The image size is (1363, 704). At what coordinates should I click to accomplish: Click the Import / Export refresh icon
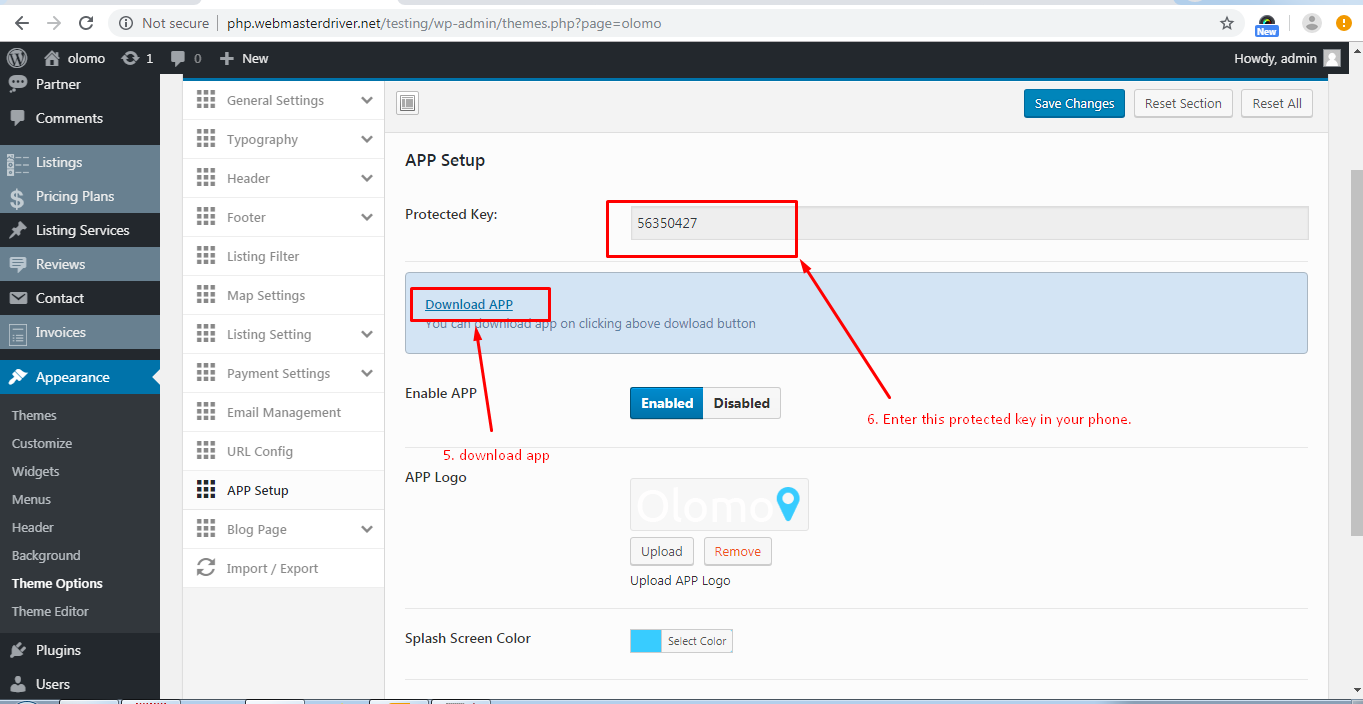206,568
